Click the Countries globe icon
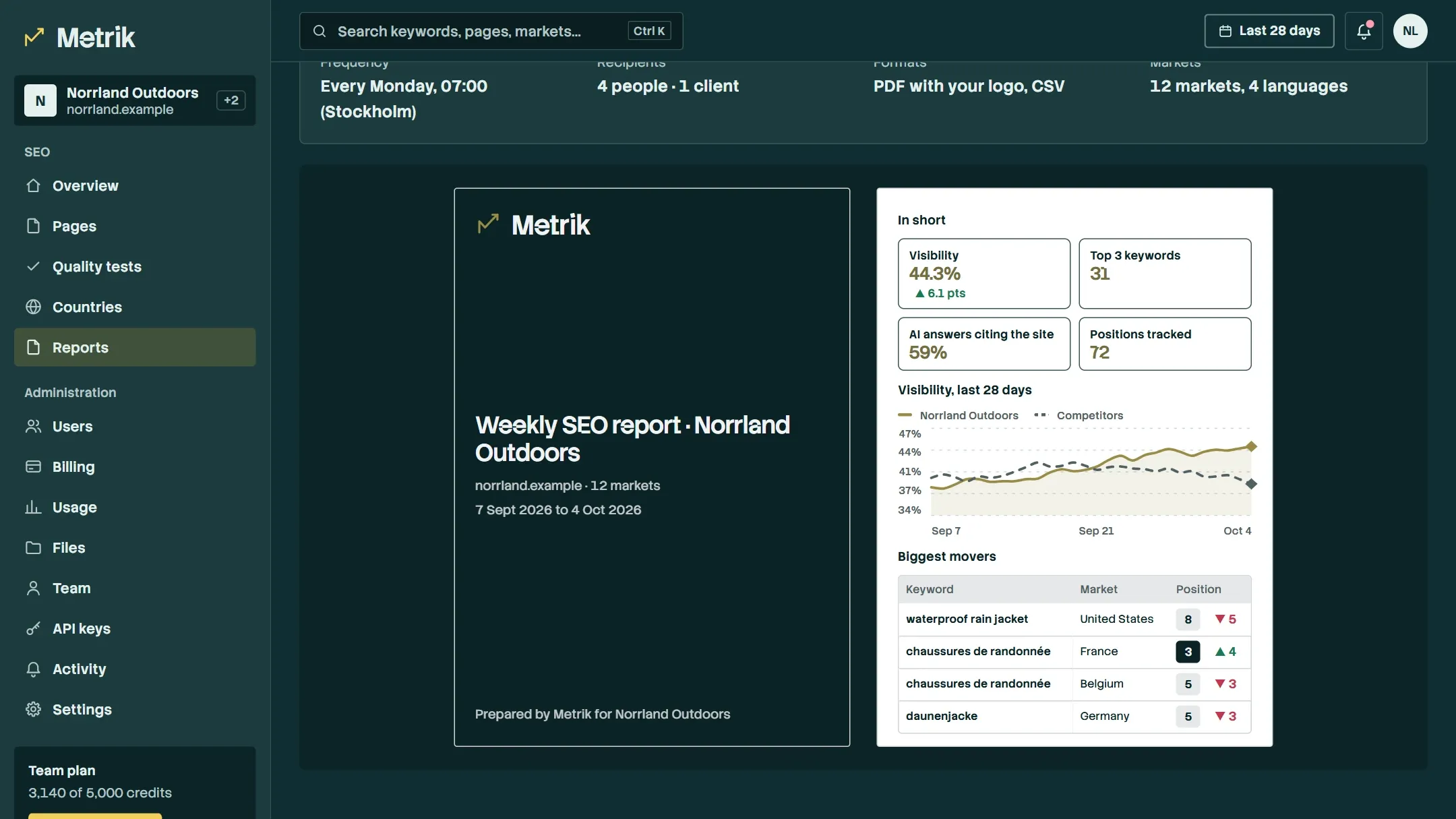 [x=33, y=307]
